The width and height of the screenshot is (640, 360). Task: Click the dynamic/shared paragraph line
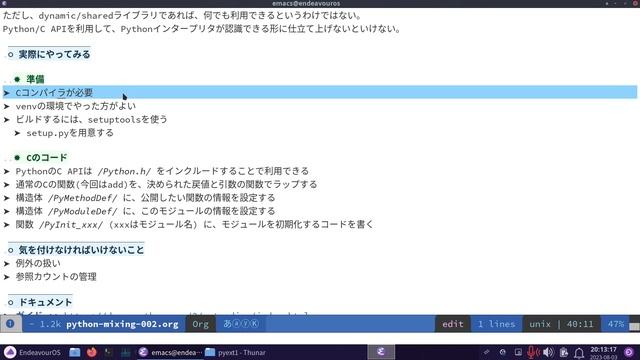(182, 16)
